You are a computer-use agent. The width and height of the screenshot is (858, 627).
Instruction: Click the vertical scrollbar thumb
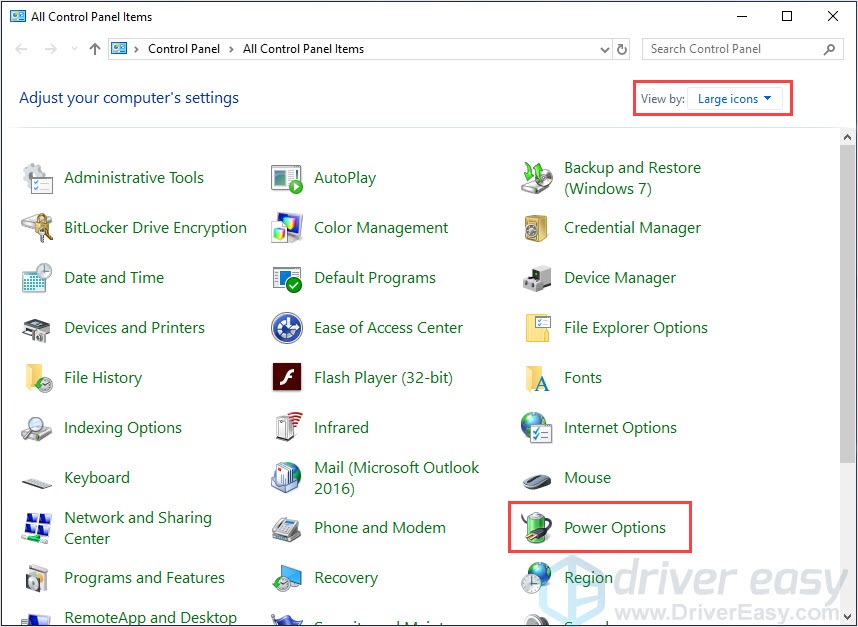847,304
